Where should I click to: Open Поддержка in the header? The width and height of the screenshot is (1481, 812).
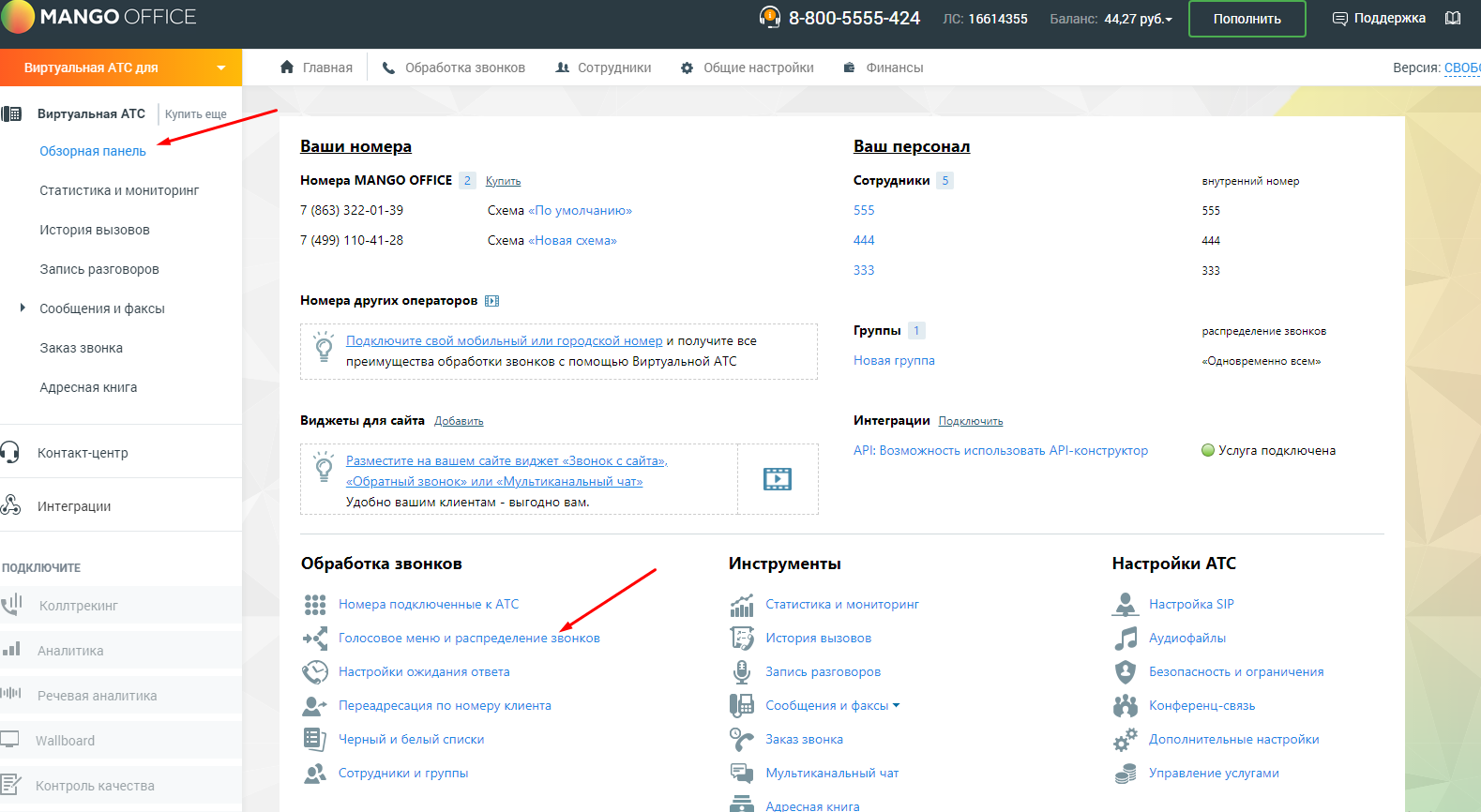click(1380, 18)
